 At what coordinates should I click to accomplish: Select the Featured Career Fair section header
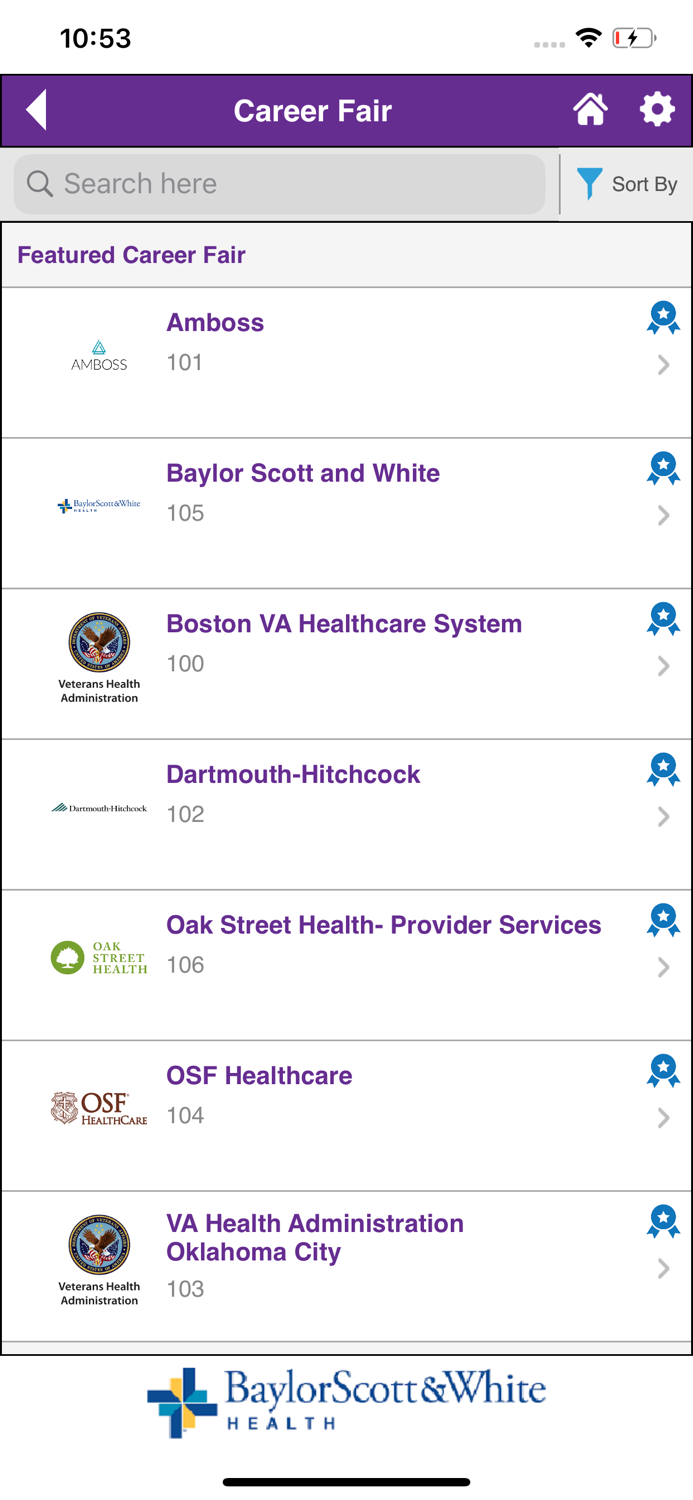(131, 255)
